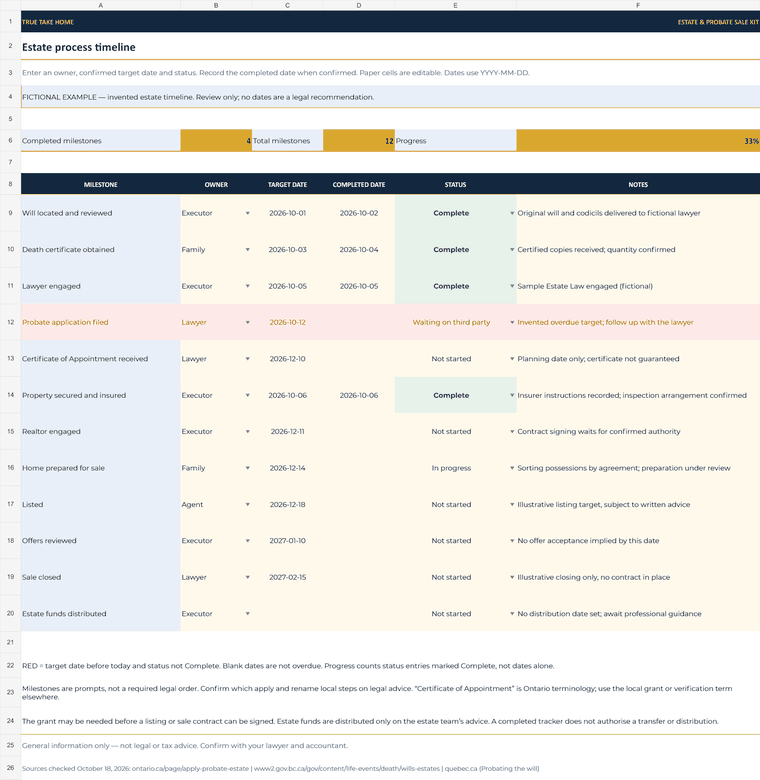The image size is (760, 780).
Task: Open owner dropdown for Offers reviewed
Action: point(247,541)
